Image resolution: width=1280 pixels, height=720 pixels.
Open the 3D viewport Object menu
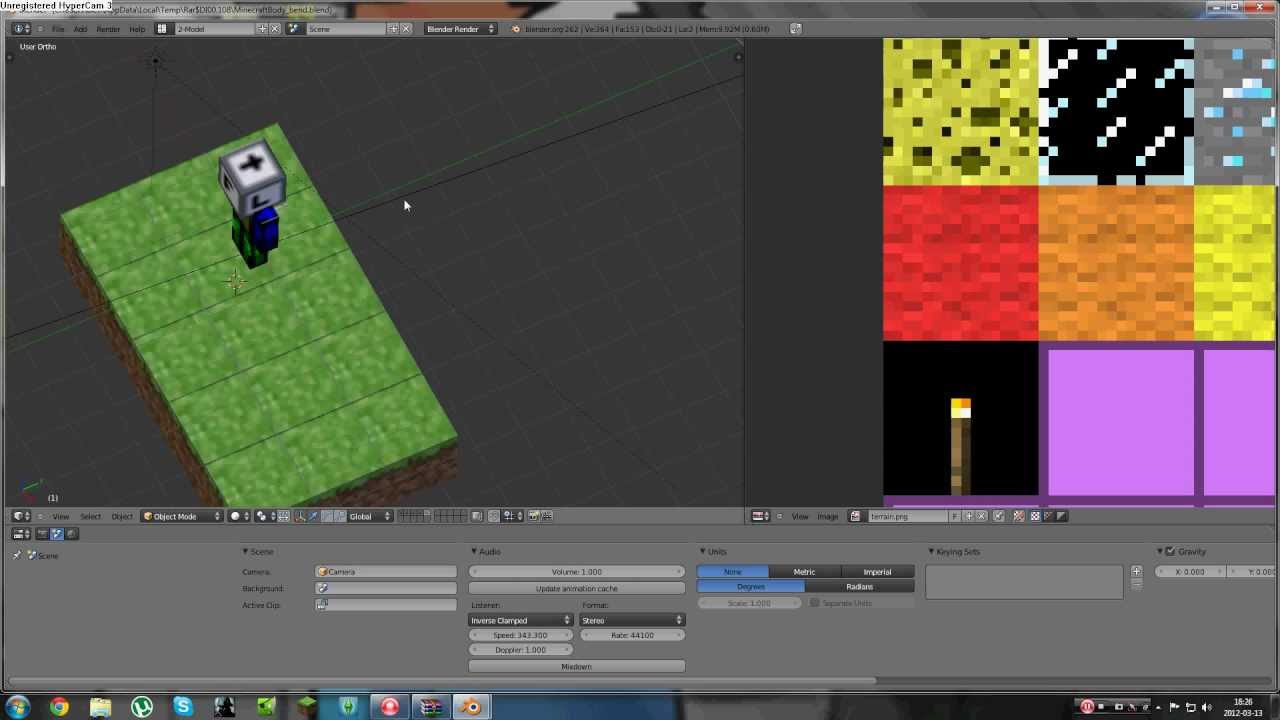[x=122, y=516]
